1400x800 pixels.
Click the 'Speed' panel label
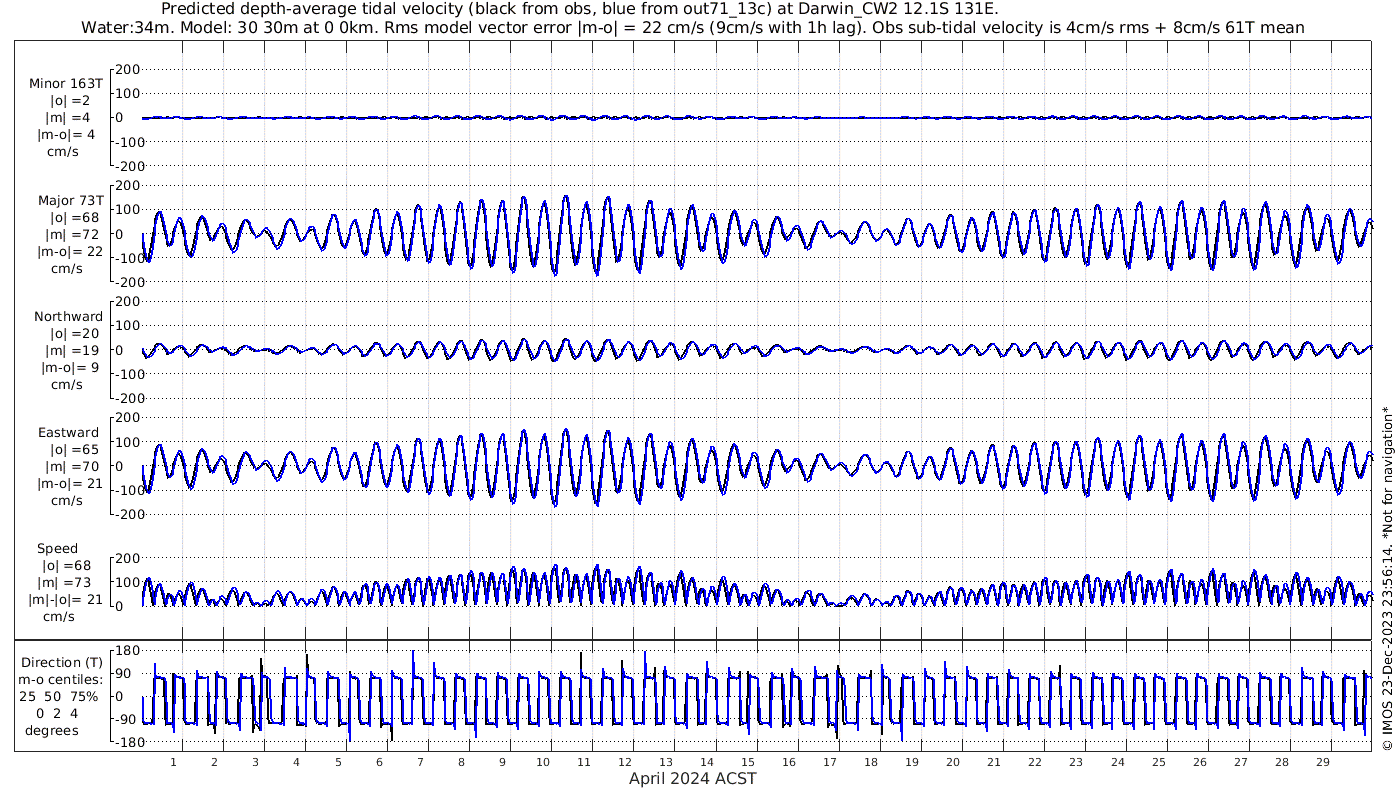pos(57,549)
